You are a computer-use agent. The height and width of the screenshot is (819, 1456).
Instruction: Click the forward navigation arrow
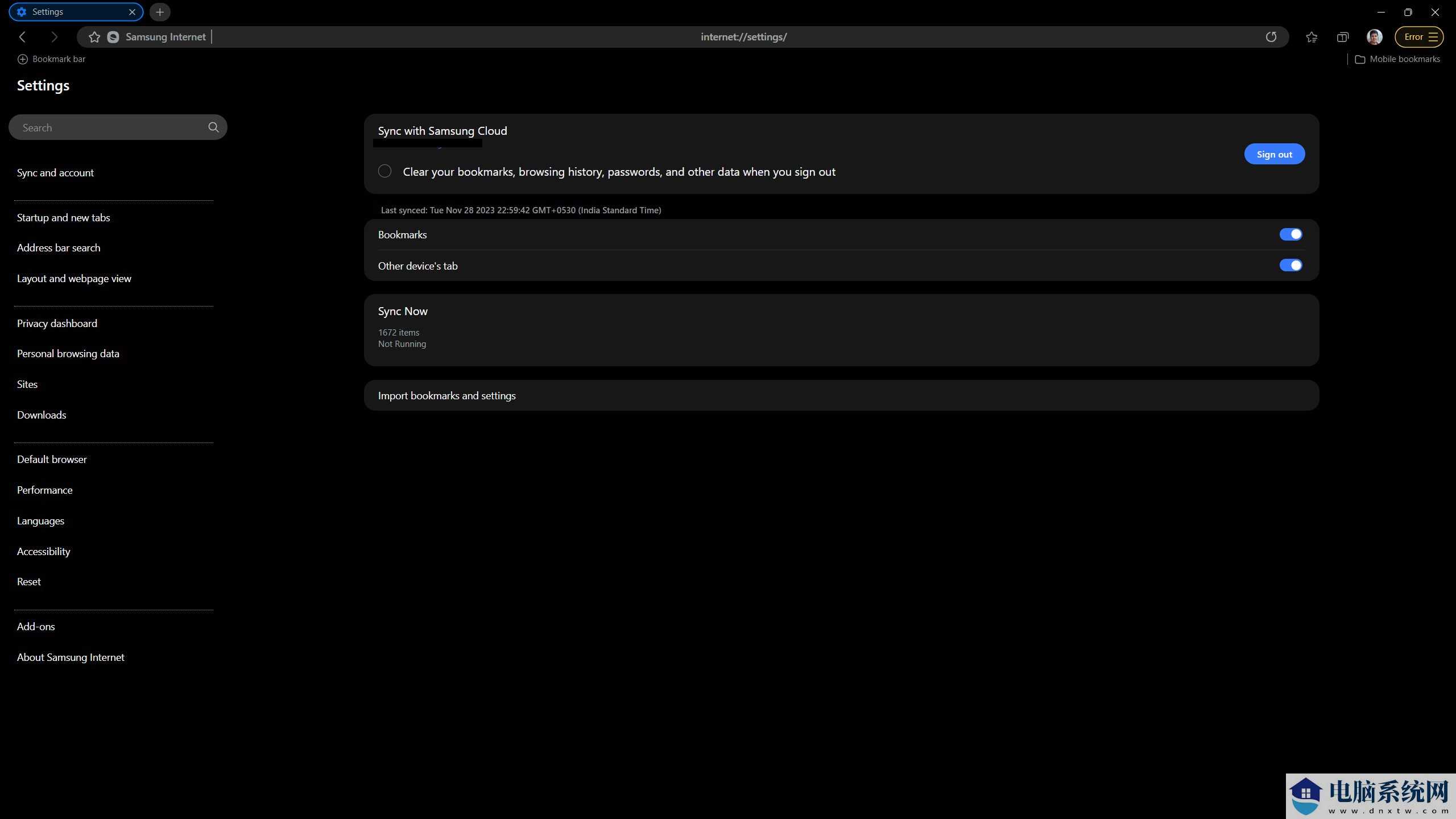55,37
